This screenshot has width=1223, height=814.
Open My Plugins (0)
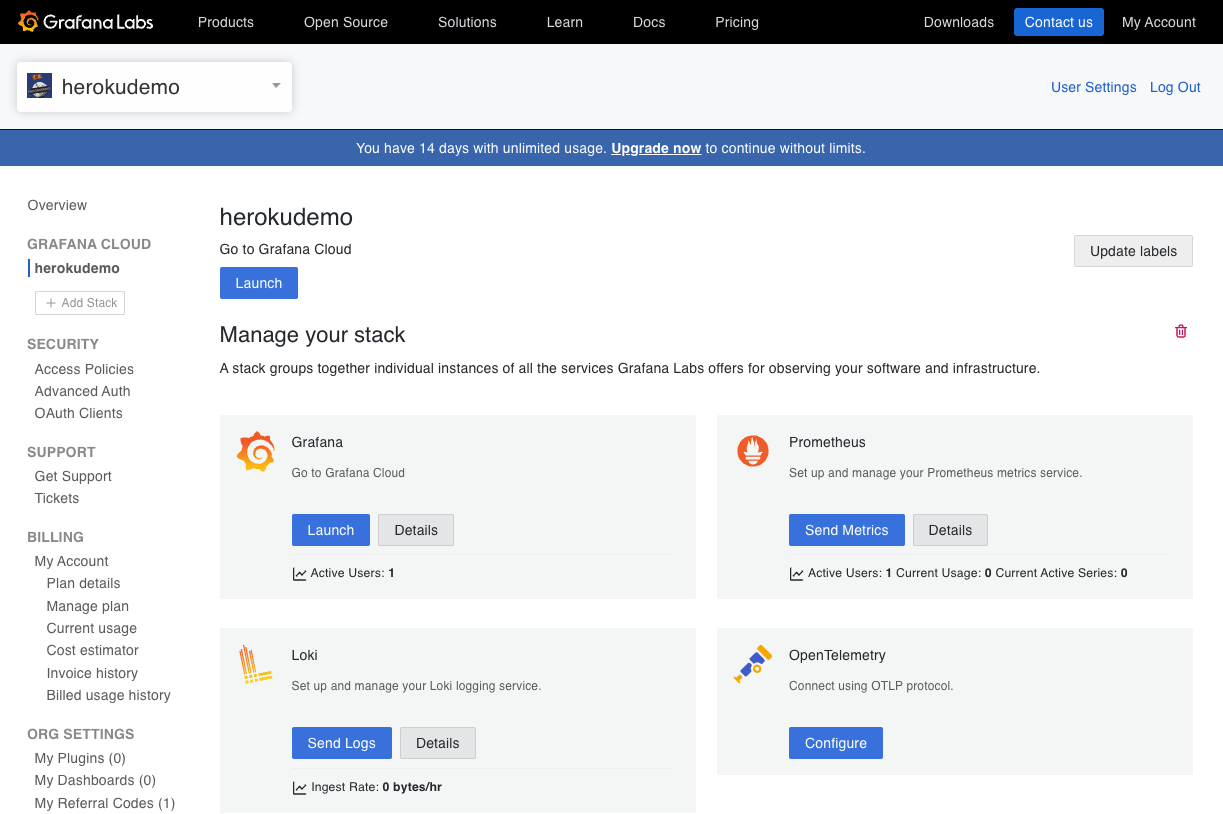coord(80,758)
